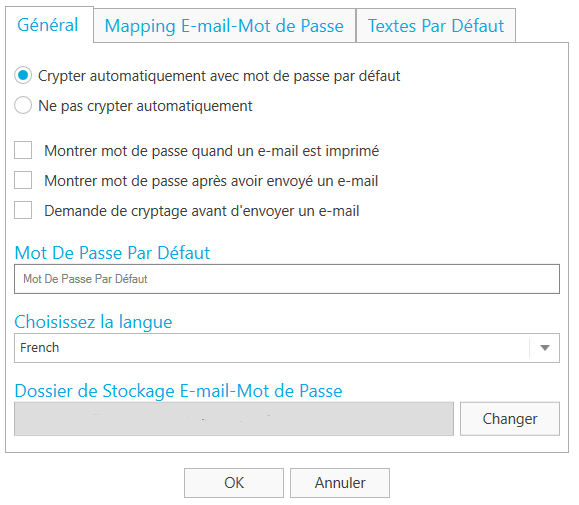Image resolution: width=579 pixels, height=505 pixels.
Task: Enable Montrer mot de passe quand e-mail imprimé
Action: pyautogui.click(x=23, y=151)
